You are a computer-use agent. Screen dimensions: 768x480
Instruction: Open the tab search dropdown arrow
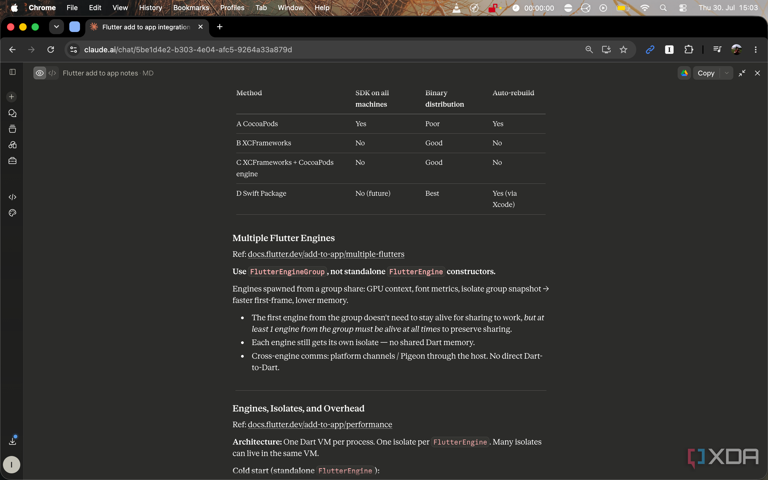click(x=56, y=27)
